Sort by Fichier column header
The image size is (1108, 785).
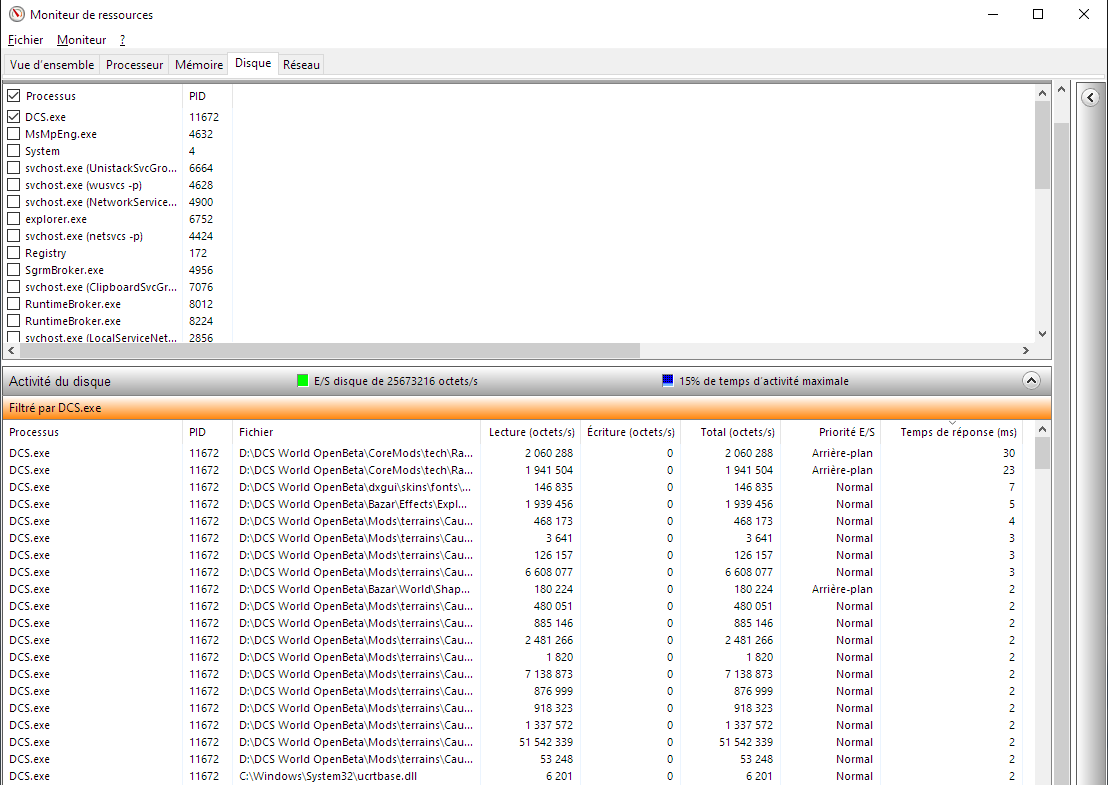(355, 432)
